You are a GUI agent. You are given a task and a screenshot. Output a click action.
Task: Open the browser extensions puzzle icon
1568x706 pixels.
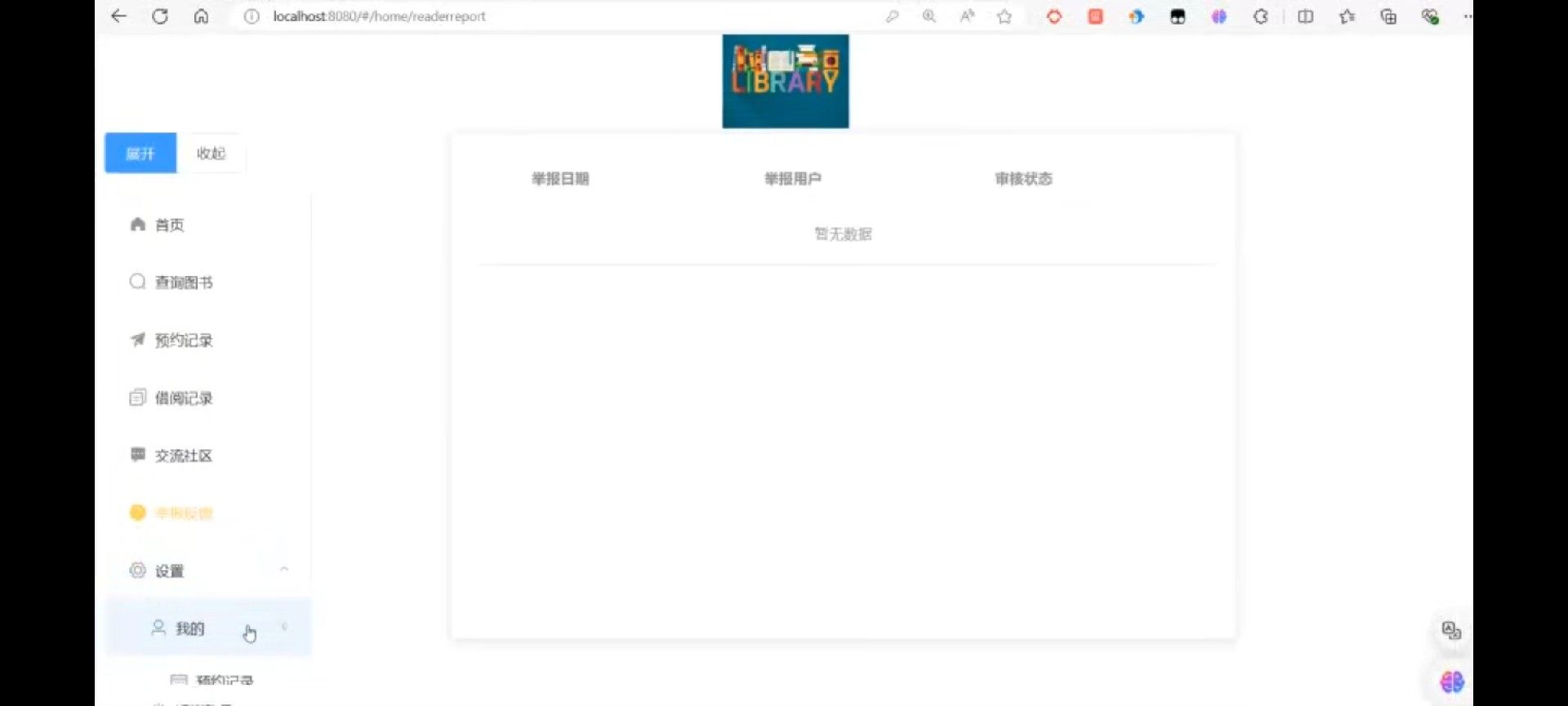[x=1260, y=16]
